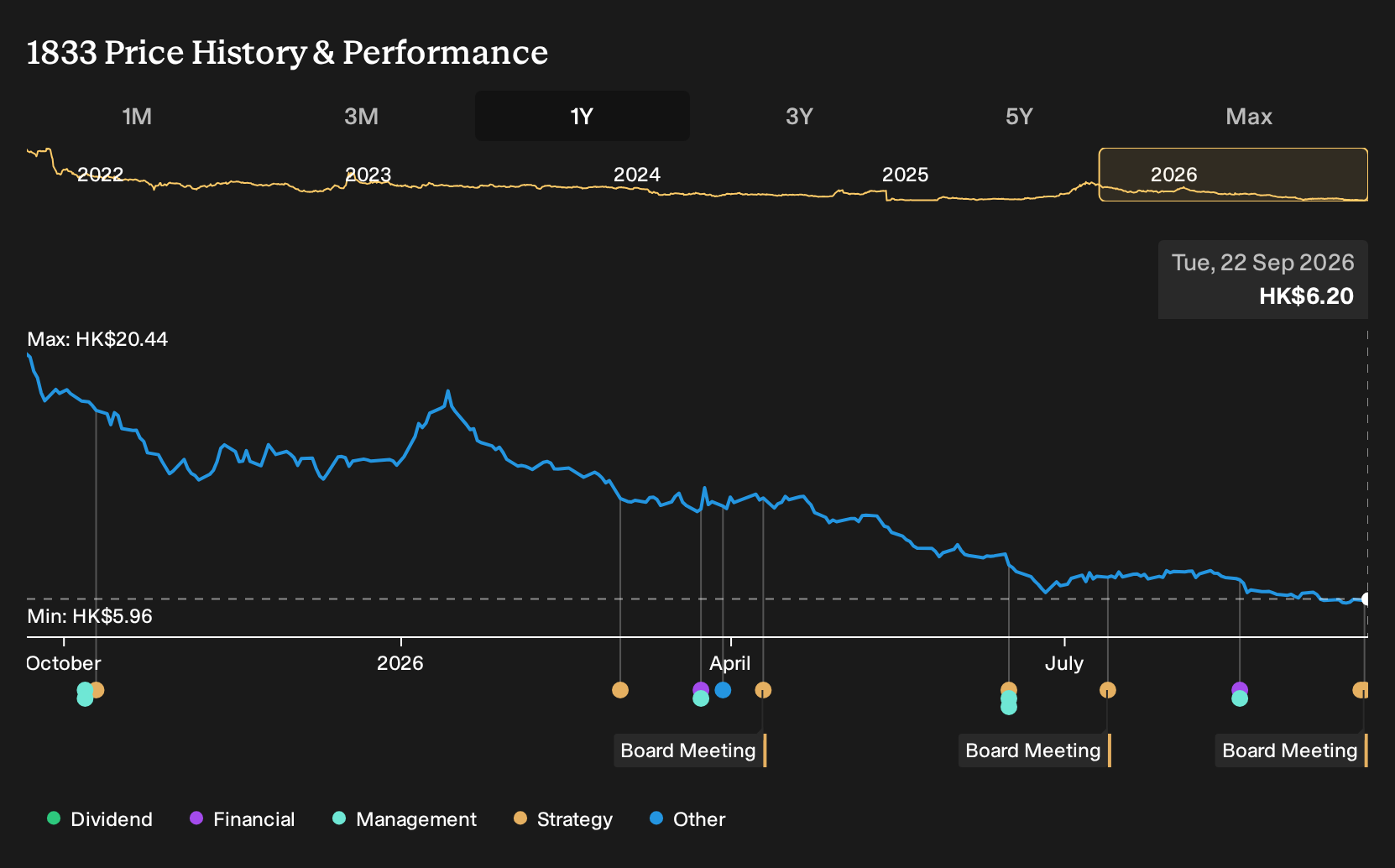The width and height of the screenshot is (1395, 868).
Task: Click the orange Strategy marker at the chart's end
Action: point(1361,690)
